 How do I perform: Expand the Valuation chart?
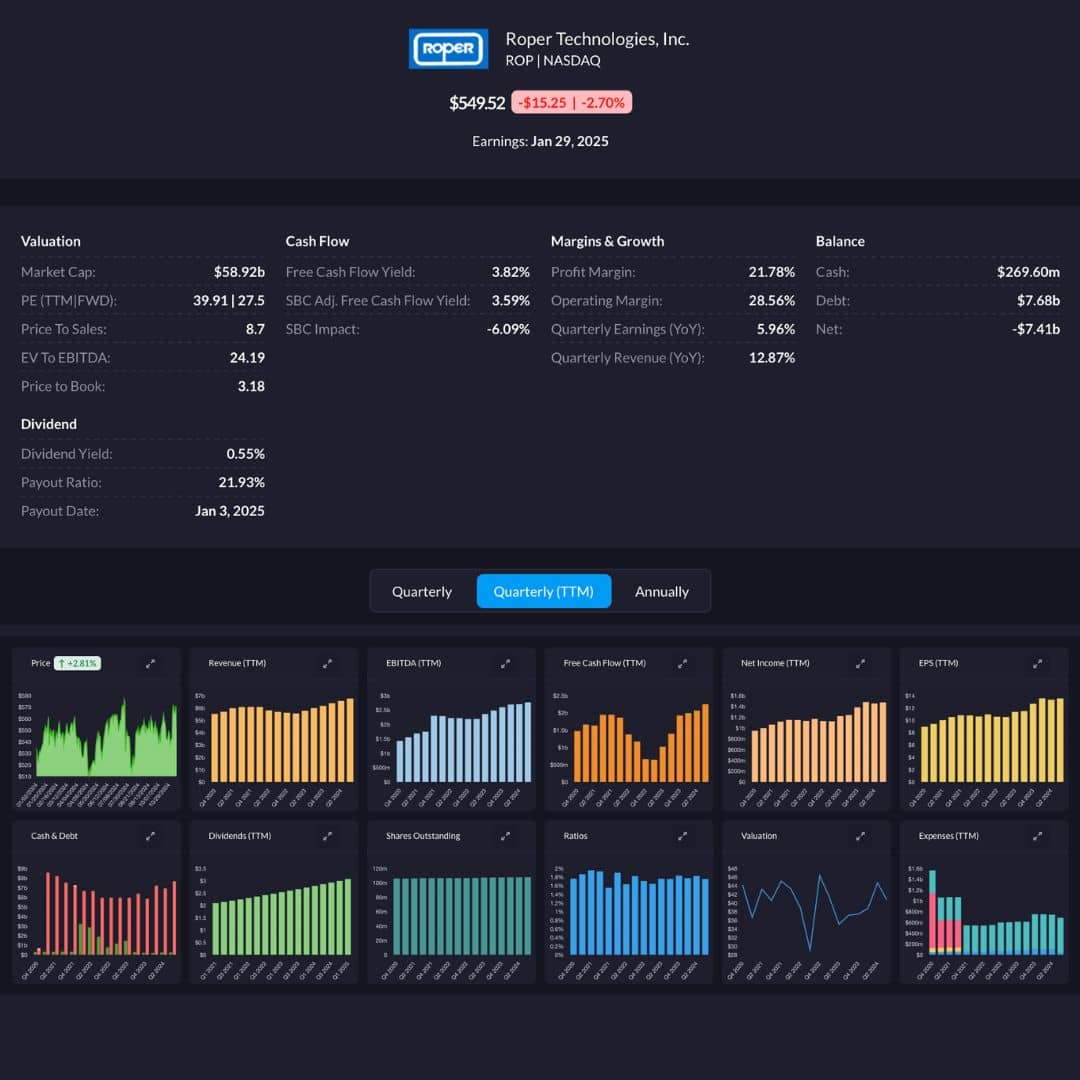(x=860, y=836)
